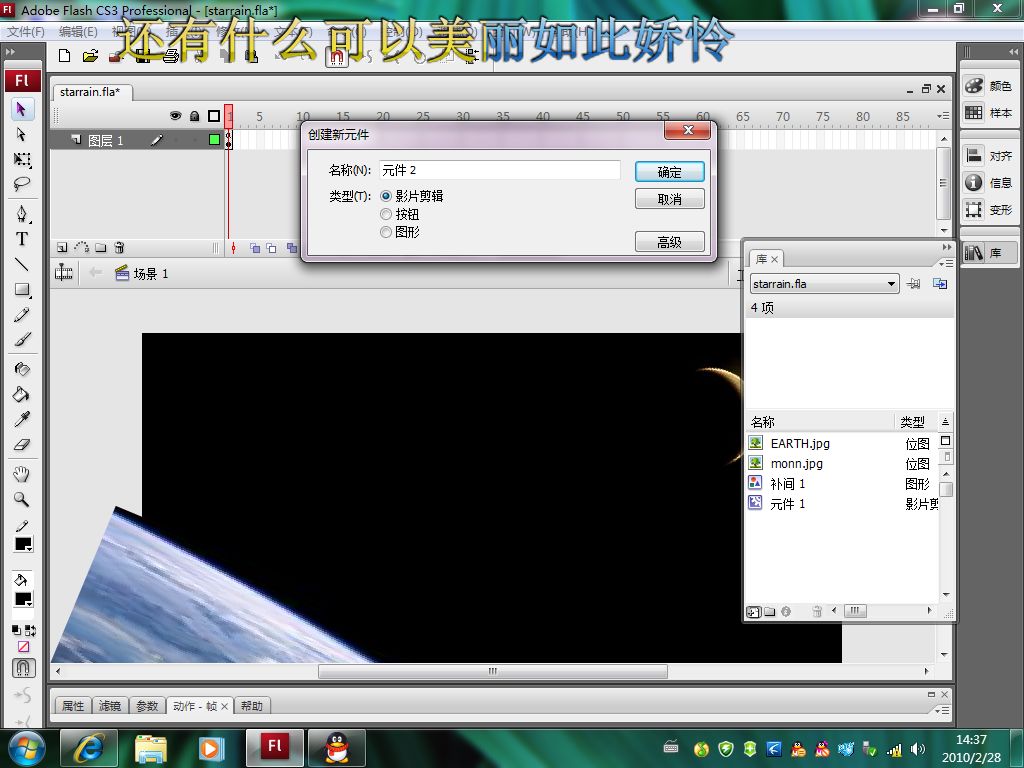Create a new folder in the Library panel

pyautogui.click(x=770, y=612)
